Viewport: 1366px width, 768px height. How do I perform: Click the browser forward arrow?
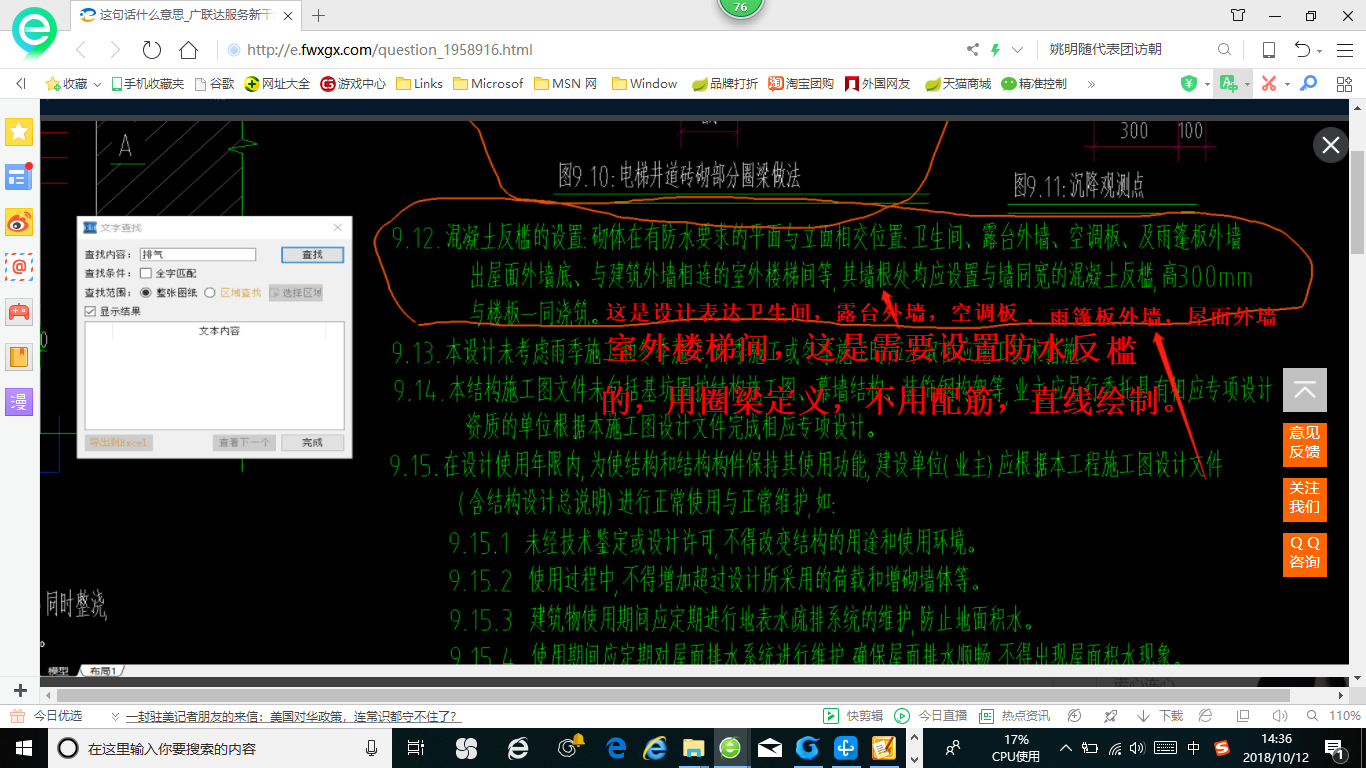point(115,50)
